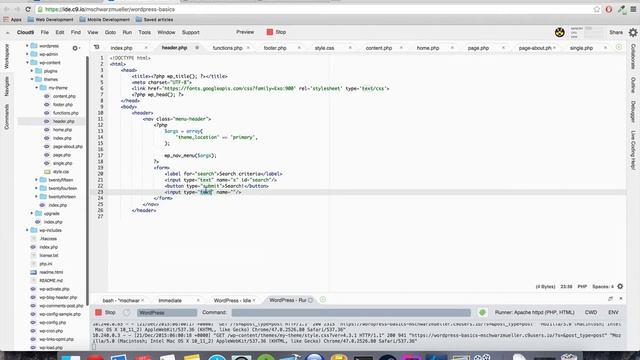Open the Opera extension icon in the browser toolbar
This screenshot has height=360, width=640.
click(x=609, y=9)
